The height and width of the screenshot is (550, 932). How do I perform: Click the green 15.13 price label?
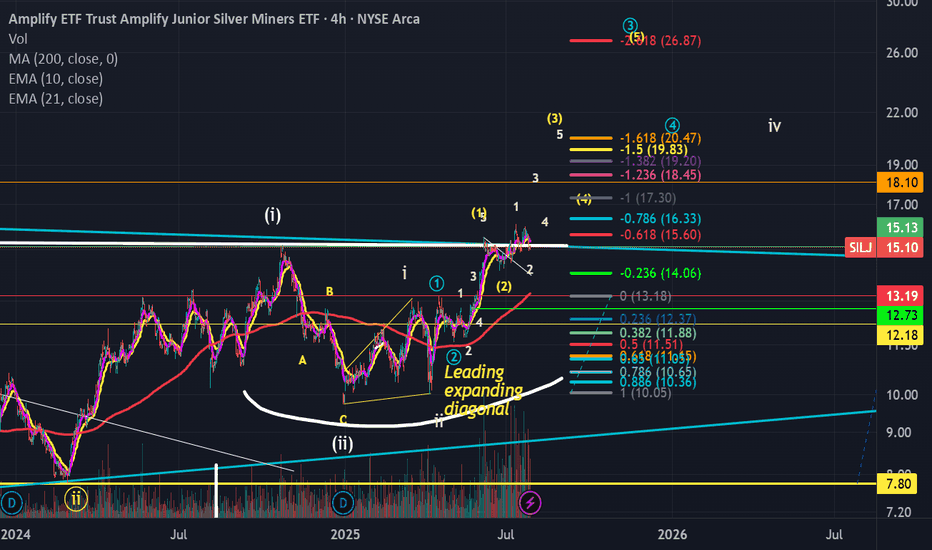[x=900, y=227]
